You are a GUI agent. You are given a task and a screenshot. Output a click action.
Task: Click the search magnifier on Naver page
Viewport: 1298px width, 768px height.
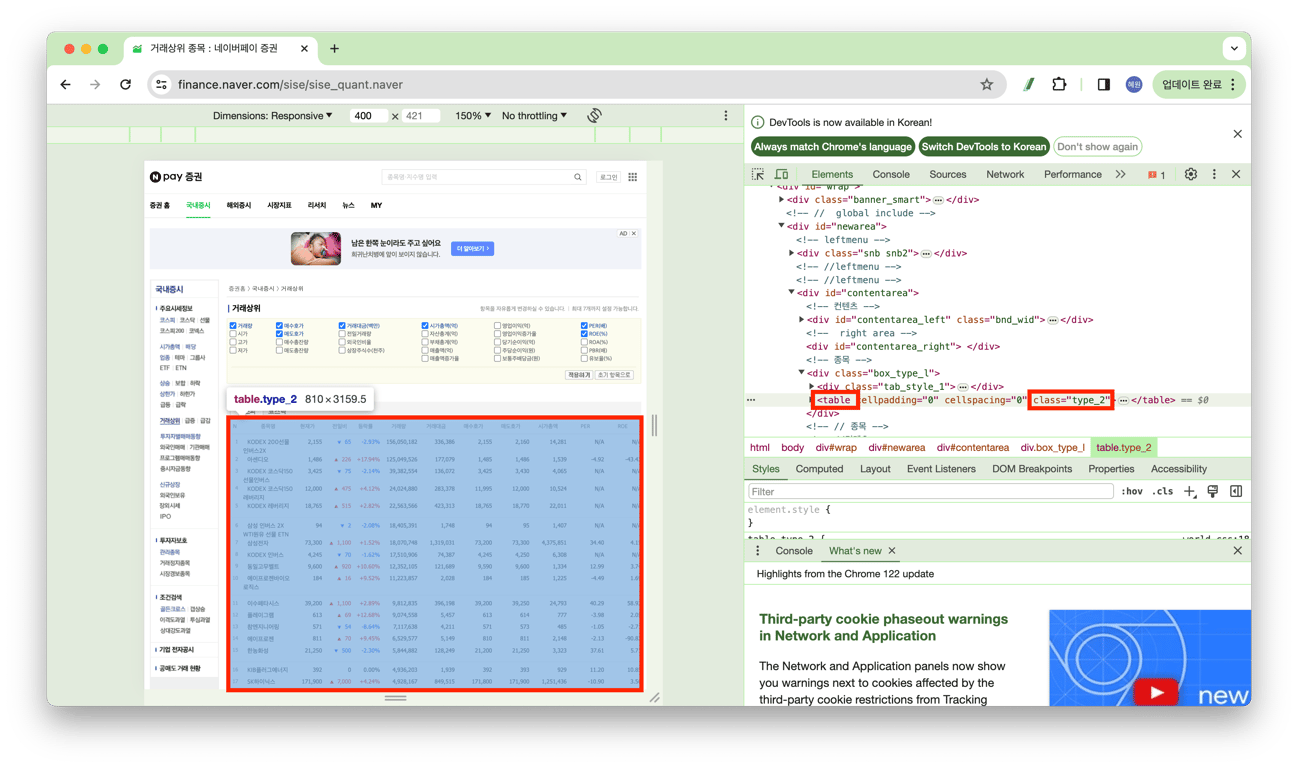pyautogui.click(x=578, y=177)
